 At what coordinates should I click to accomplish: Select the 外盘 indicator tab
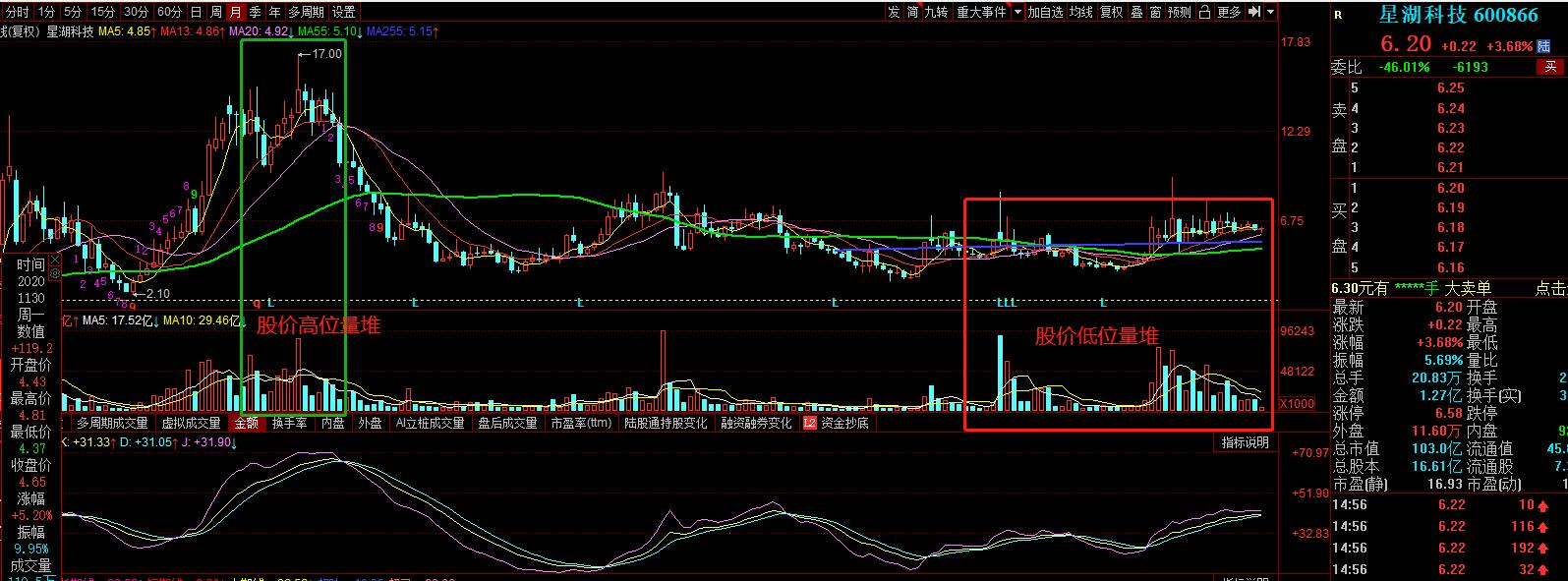pyautogui.click(x=370, y=423)
